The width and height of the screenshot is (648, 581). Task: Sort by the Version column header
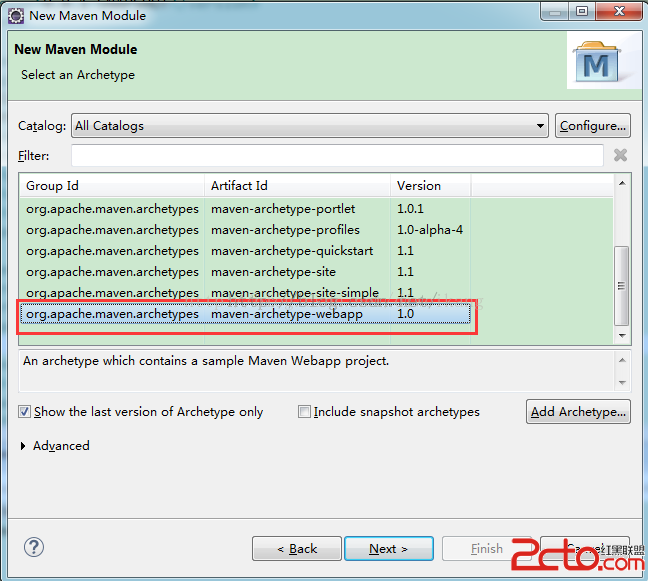point(431,186)
